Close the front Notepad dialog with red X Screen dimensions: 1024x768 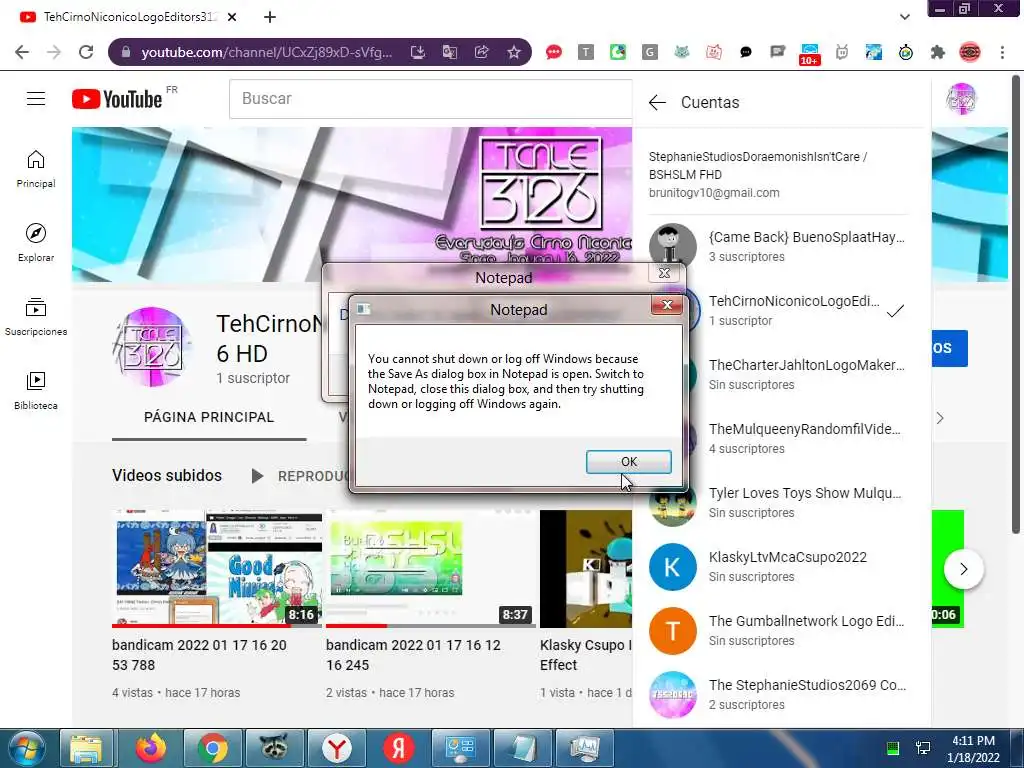click(x=667, y=305)
